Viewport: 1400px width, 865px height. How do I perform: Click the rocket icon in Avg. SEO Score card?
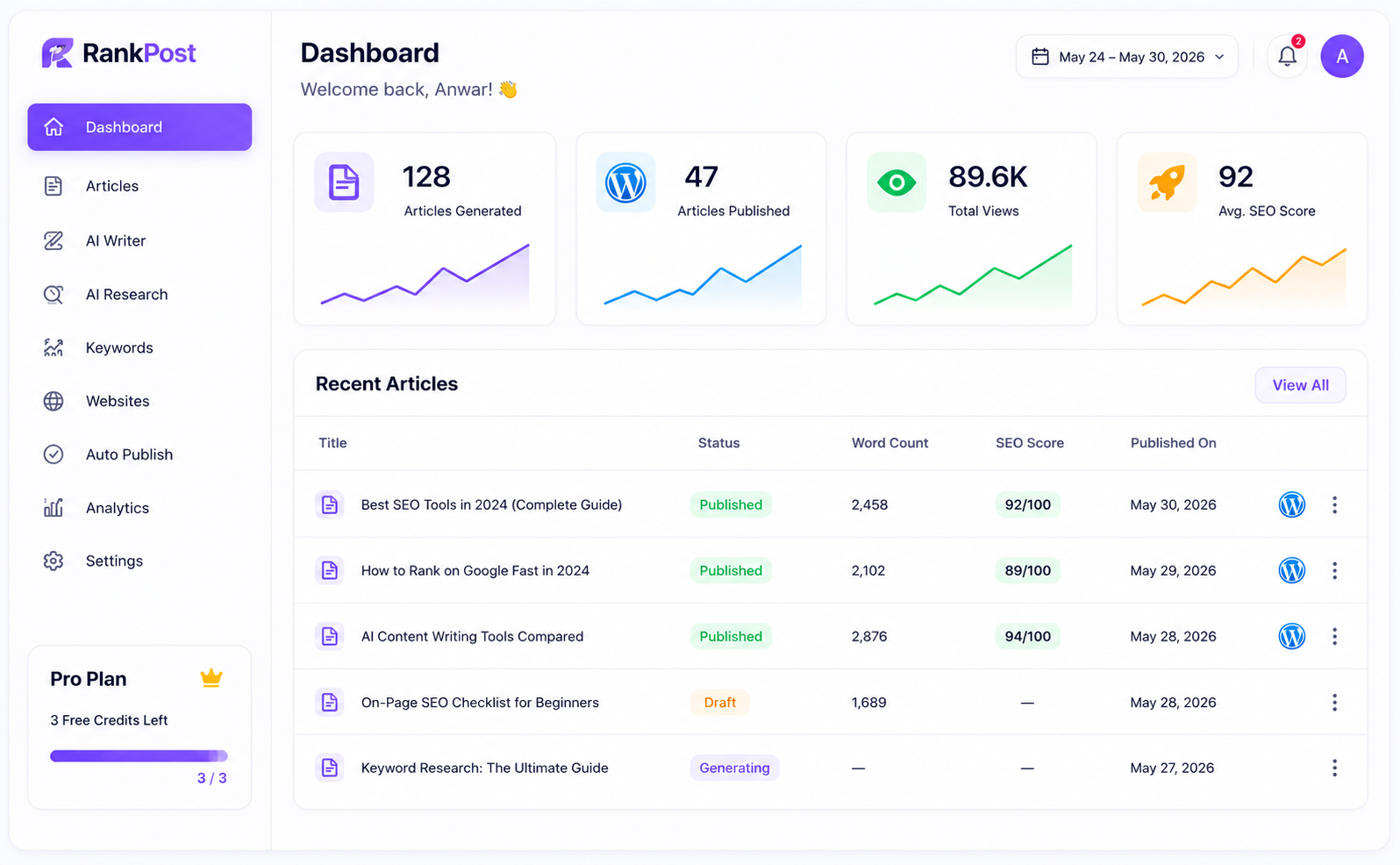tap(1167, 182)
